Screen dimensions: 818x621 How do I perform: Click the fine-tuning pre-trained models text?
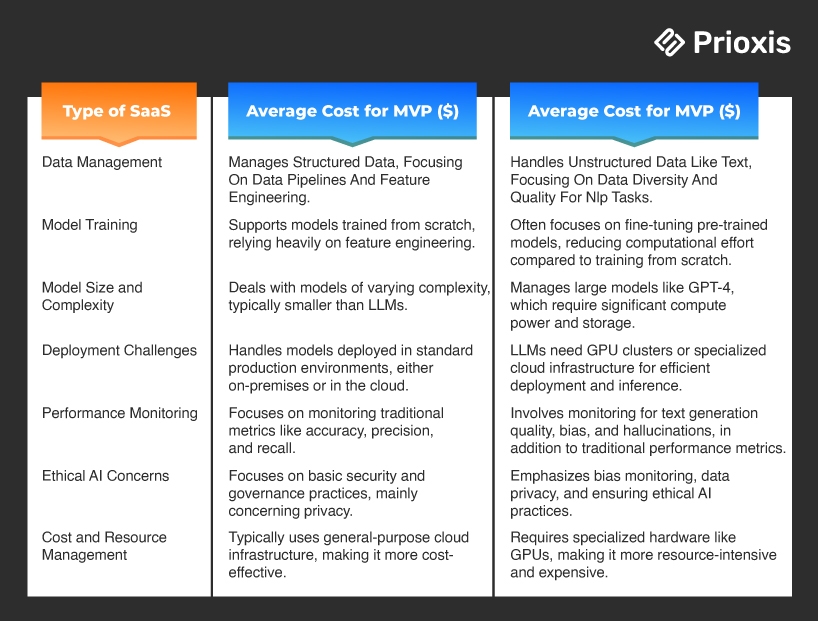pyautogui.click(x=632, y=243)
